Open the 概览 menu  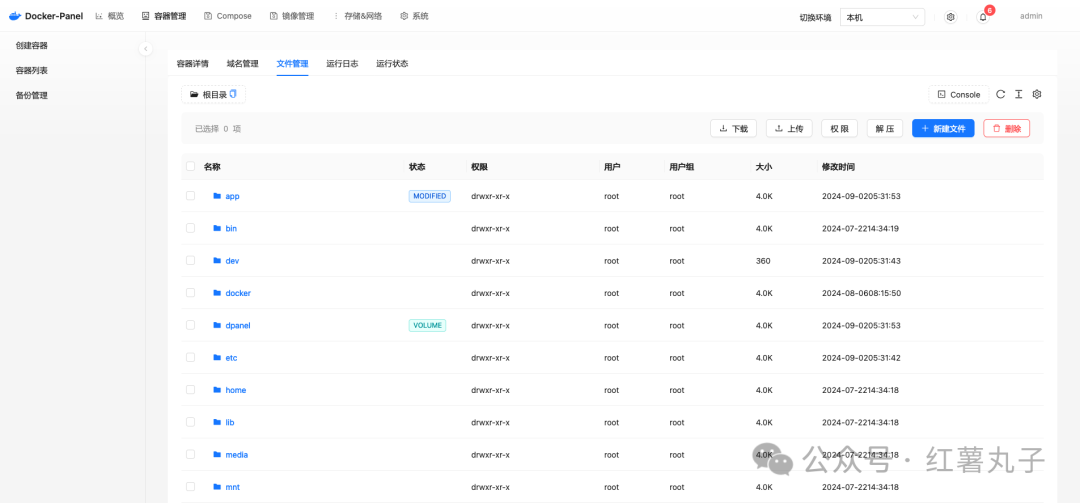point(110,16)
